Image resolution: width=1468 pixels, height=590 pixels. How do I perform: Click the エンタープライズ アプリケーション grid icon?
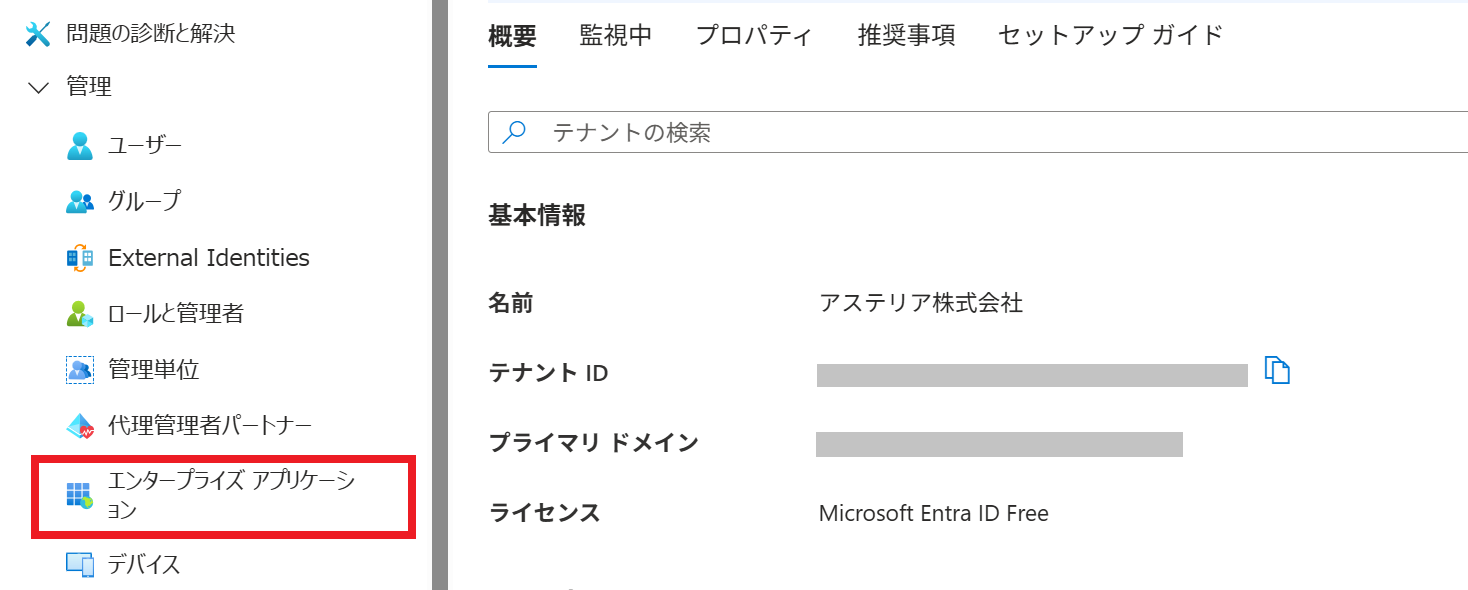(x=79, y=495)
